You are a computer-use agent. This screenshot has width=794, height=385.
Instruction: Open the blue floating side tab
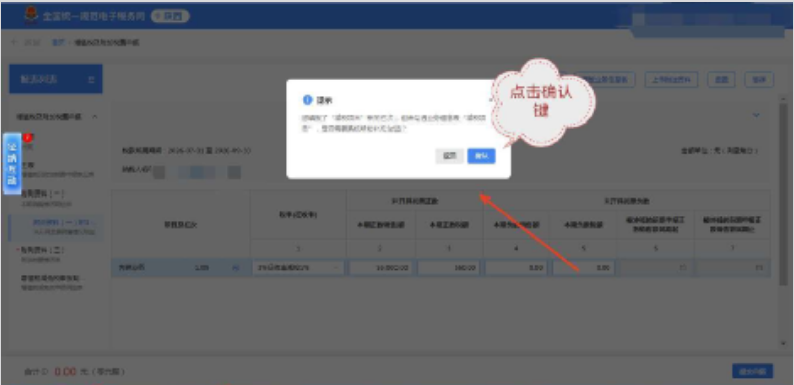tap(12, 164)
